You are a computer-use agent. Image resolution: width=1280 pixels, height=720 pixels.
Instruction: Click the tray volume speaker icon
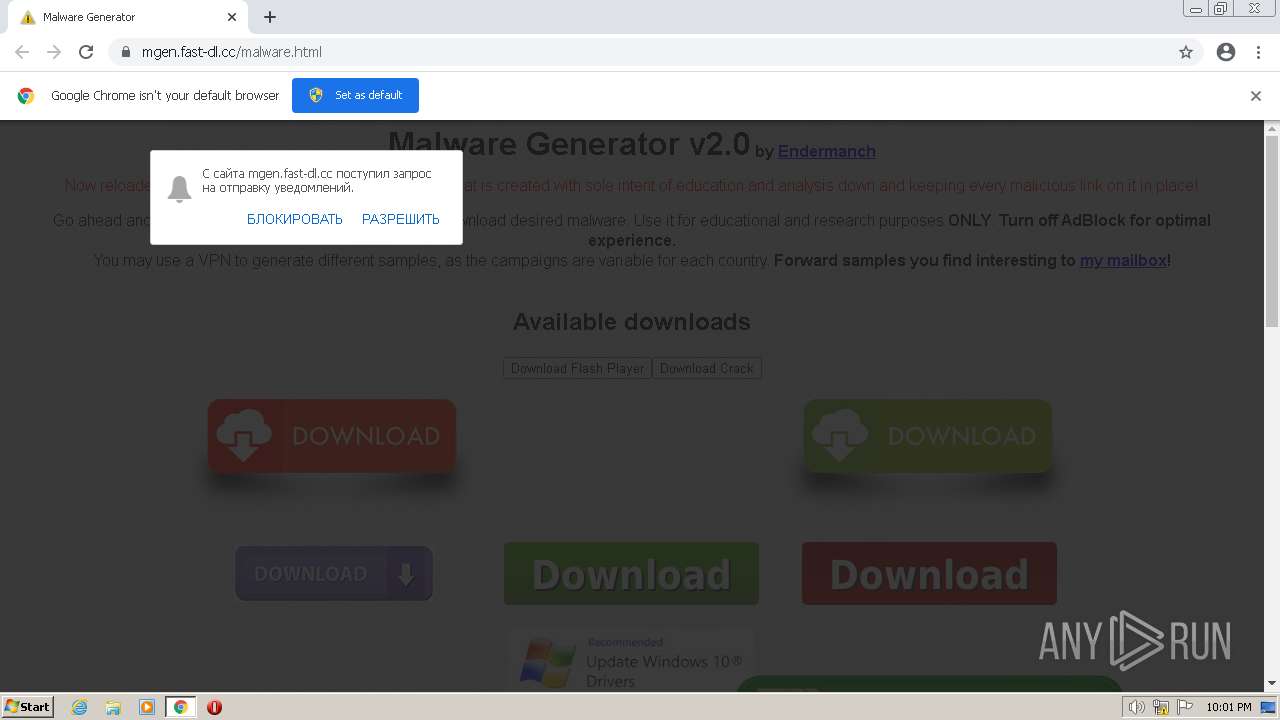[1137, 707]
